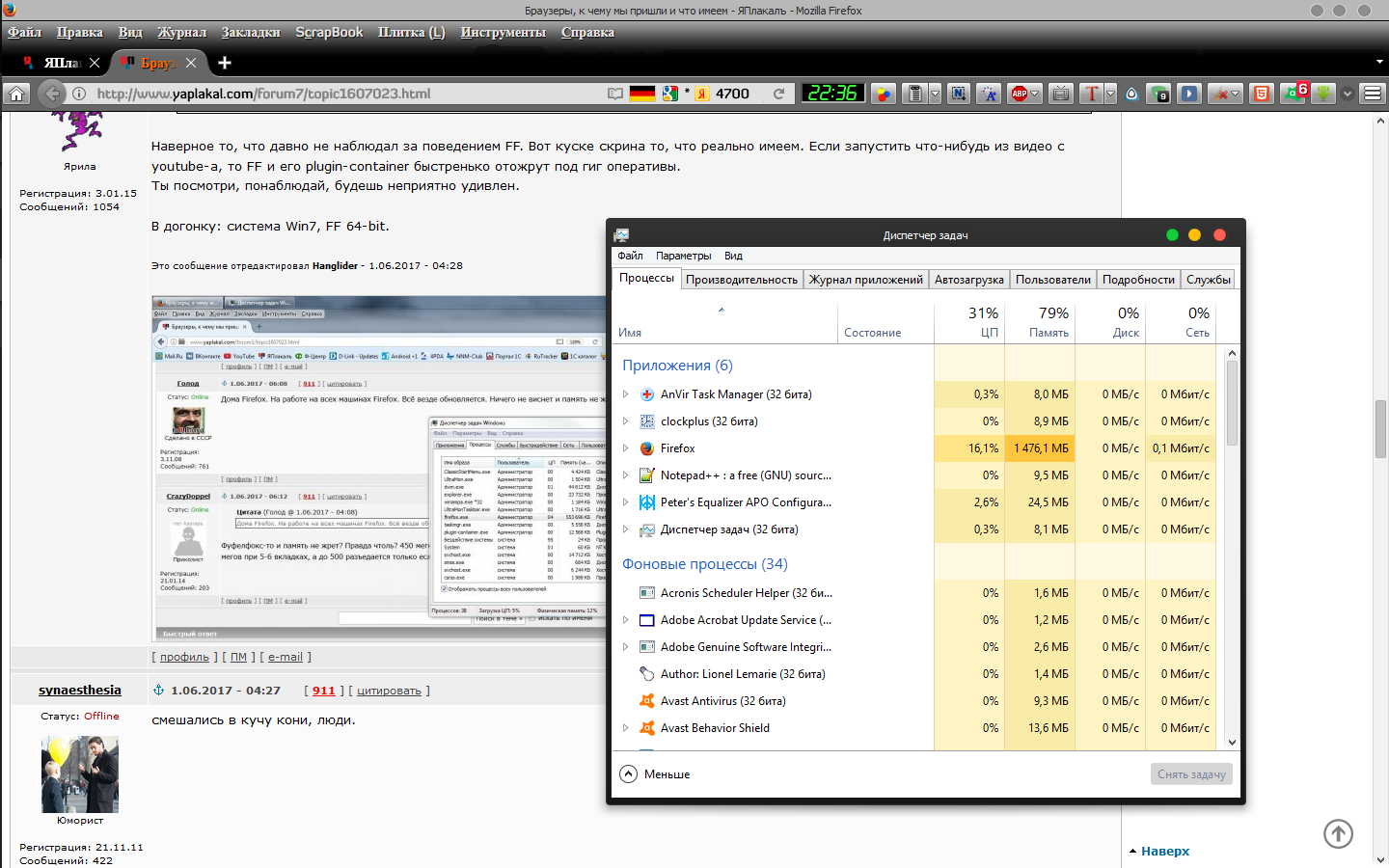Image resolution: width=1389 pixels, height=868 pixels.
Task: Open the red T icon dropdown arrow
Action: point(1110,94)
